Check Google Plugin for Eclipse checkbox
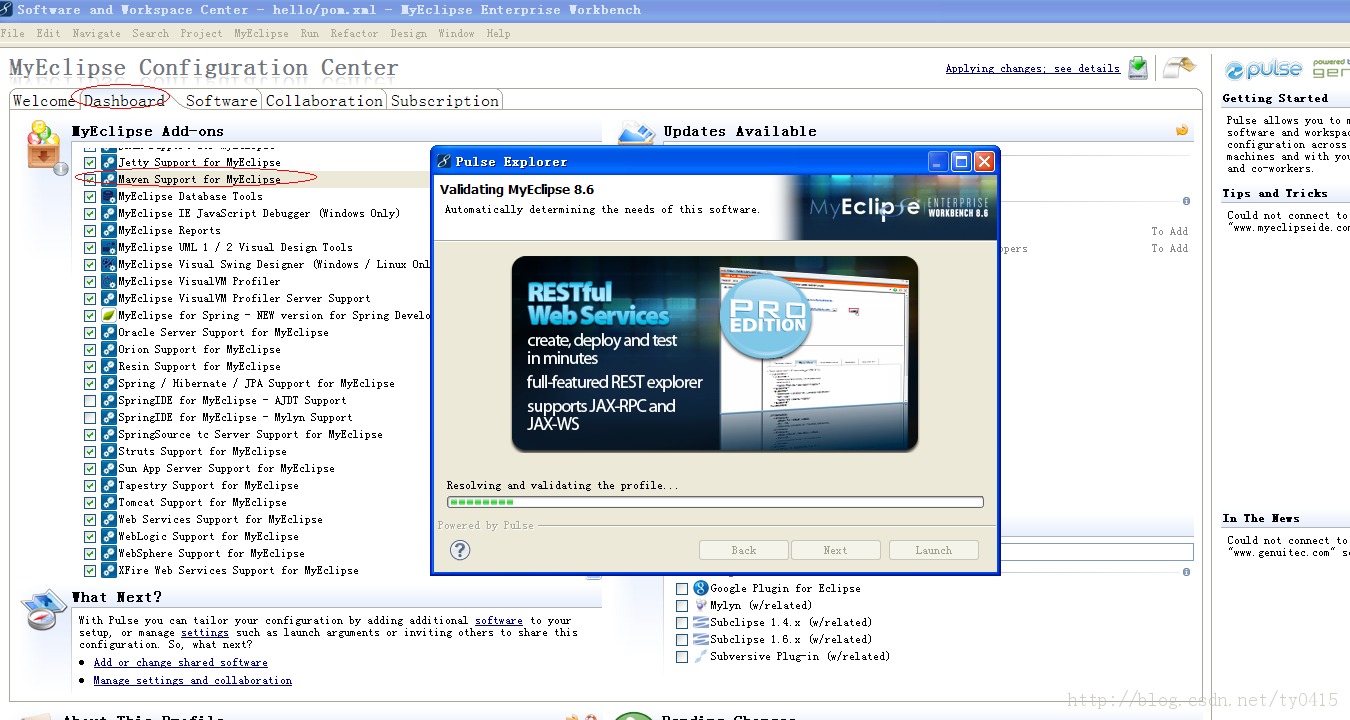The width and height of the screenshot is (1350, 720). pyautogui.click(x=682, y=588)
